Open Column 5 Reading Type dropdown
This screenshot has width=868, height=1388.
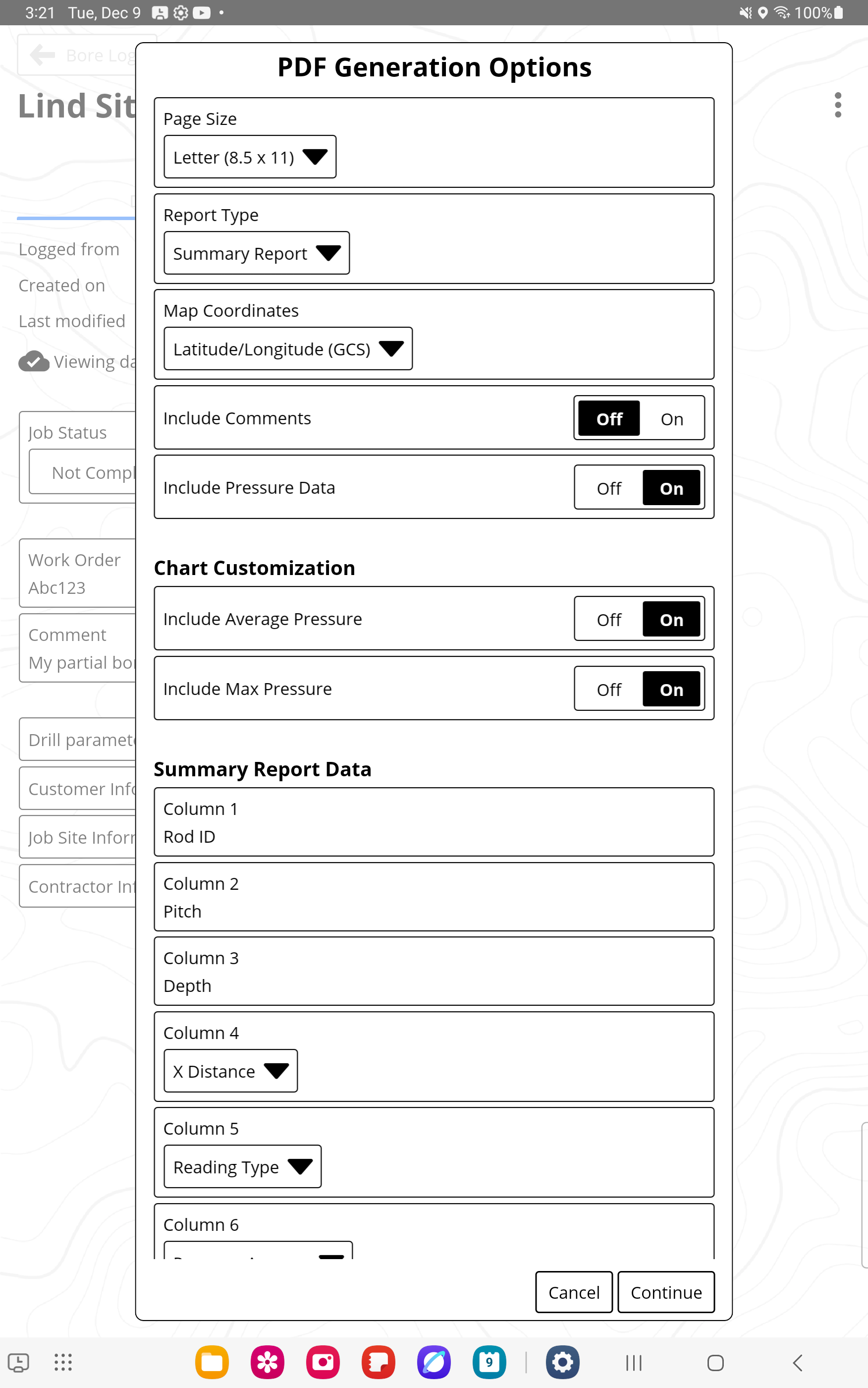[x=242, y=1167]
